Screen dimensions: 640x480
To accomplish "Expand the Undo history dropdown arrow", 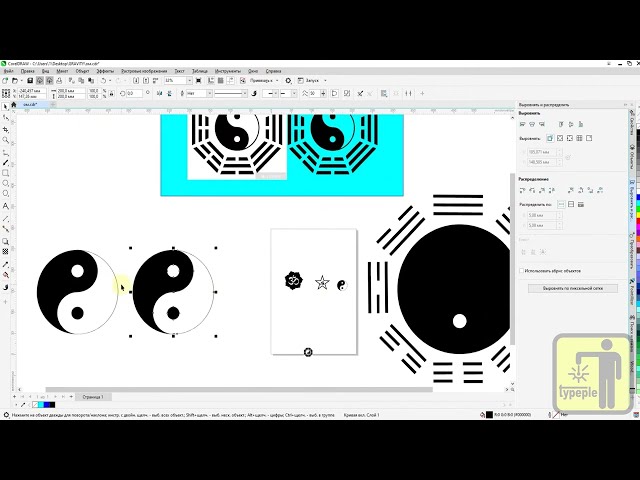I will coord(110,80).
